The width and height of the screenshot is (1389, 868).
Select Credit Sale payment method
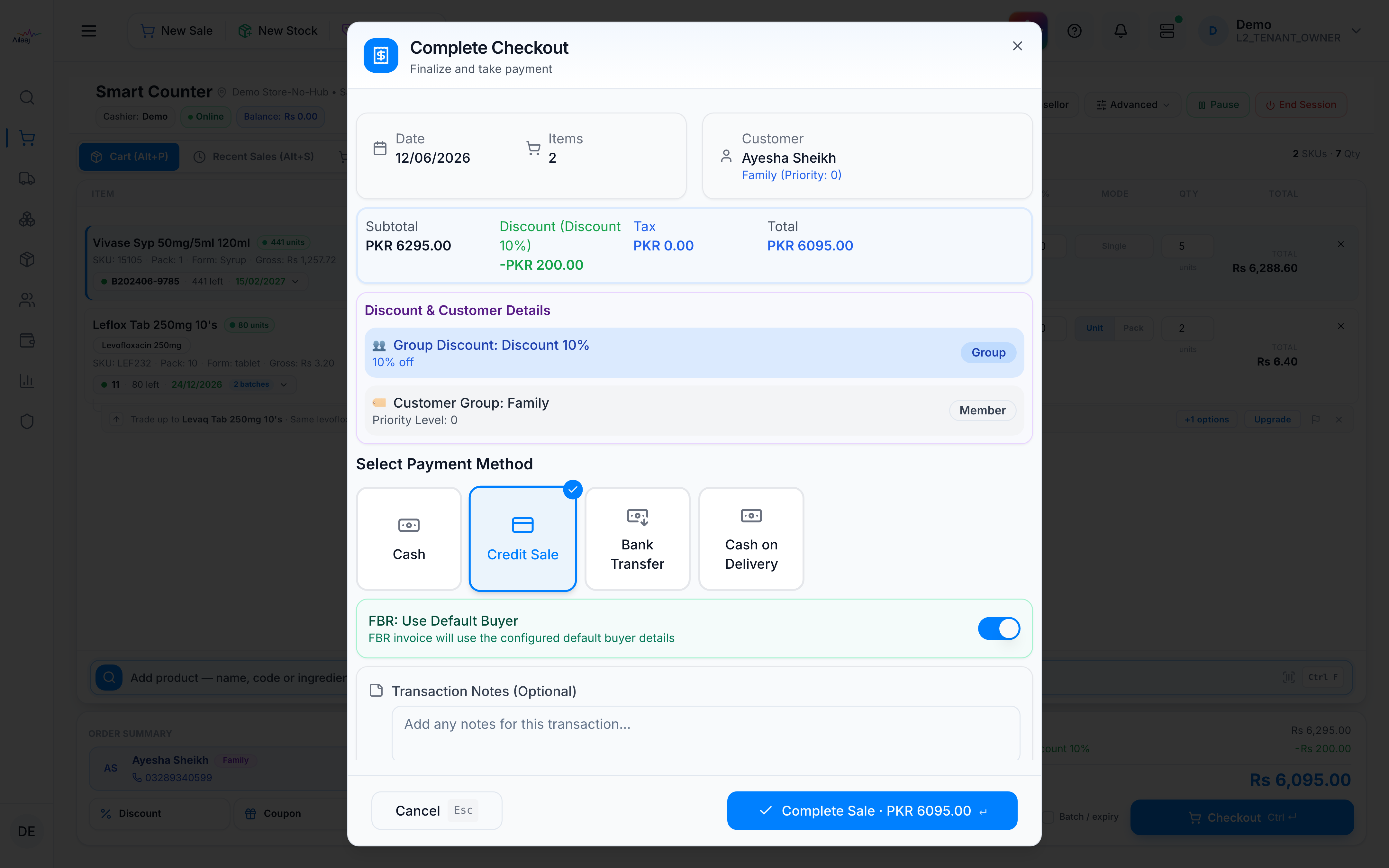[x=522, y=538]
